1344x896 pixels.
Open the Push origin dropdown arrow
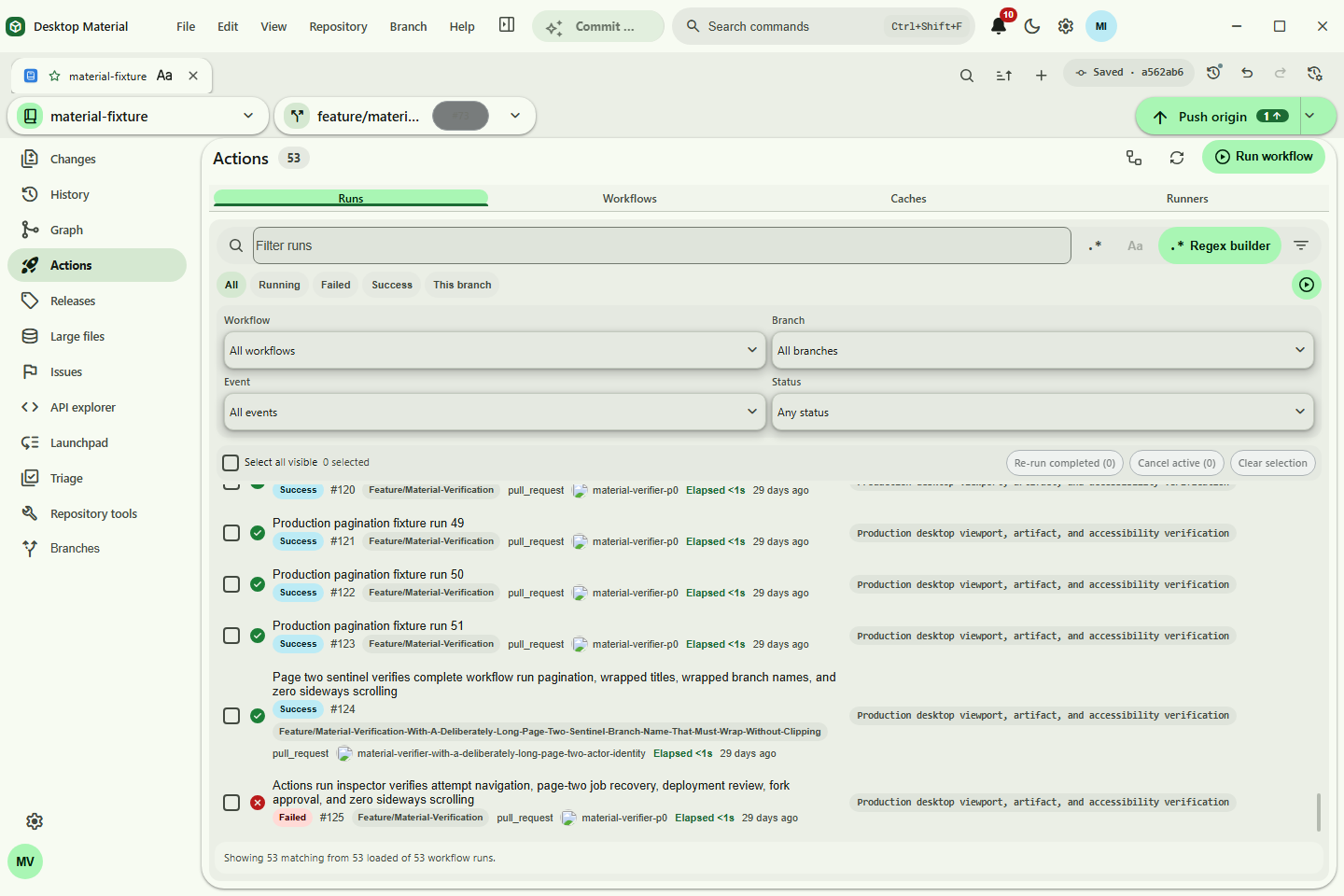(x=1310, y=116)
